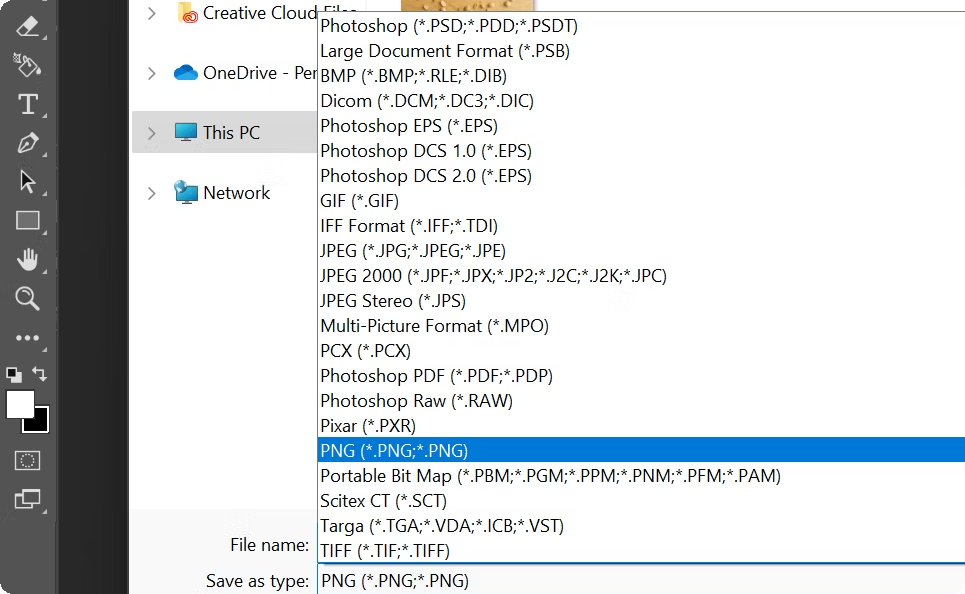
Task: Toggle Quick Mask mode
Action: [x=27, y=460]
